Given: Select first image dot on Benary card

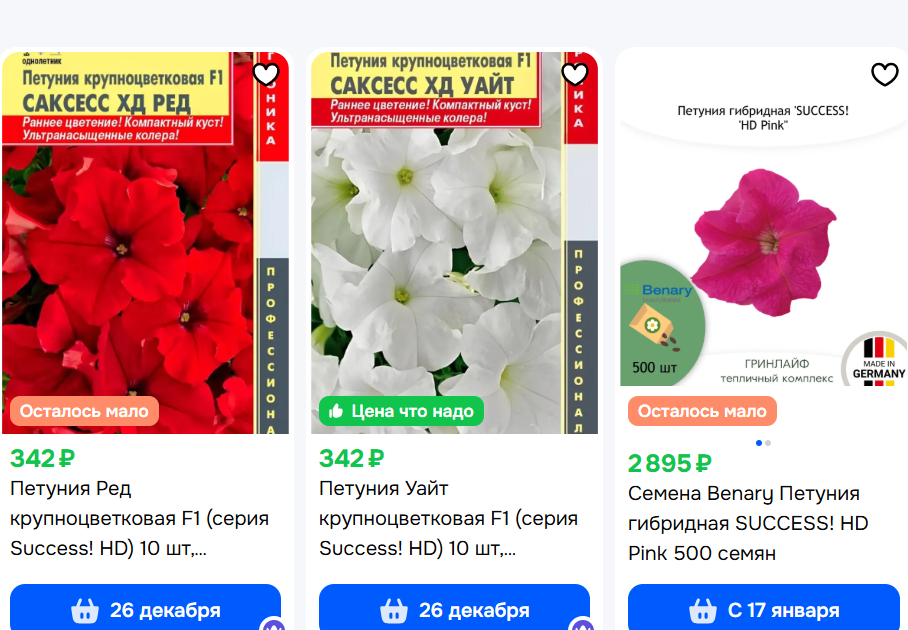Looking at the screenshot, I should (x=759, y=443).
